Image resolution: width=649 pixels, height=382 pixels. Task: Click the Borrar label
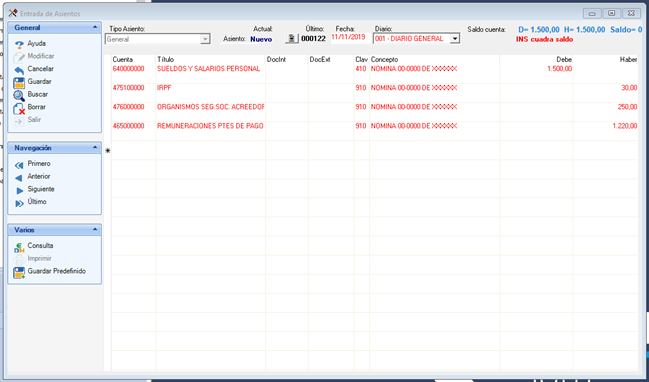36,107
